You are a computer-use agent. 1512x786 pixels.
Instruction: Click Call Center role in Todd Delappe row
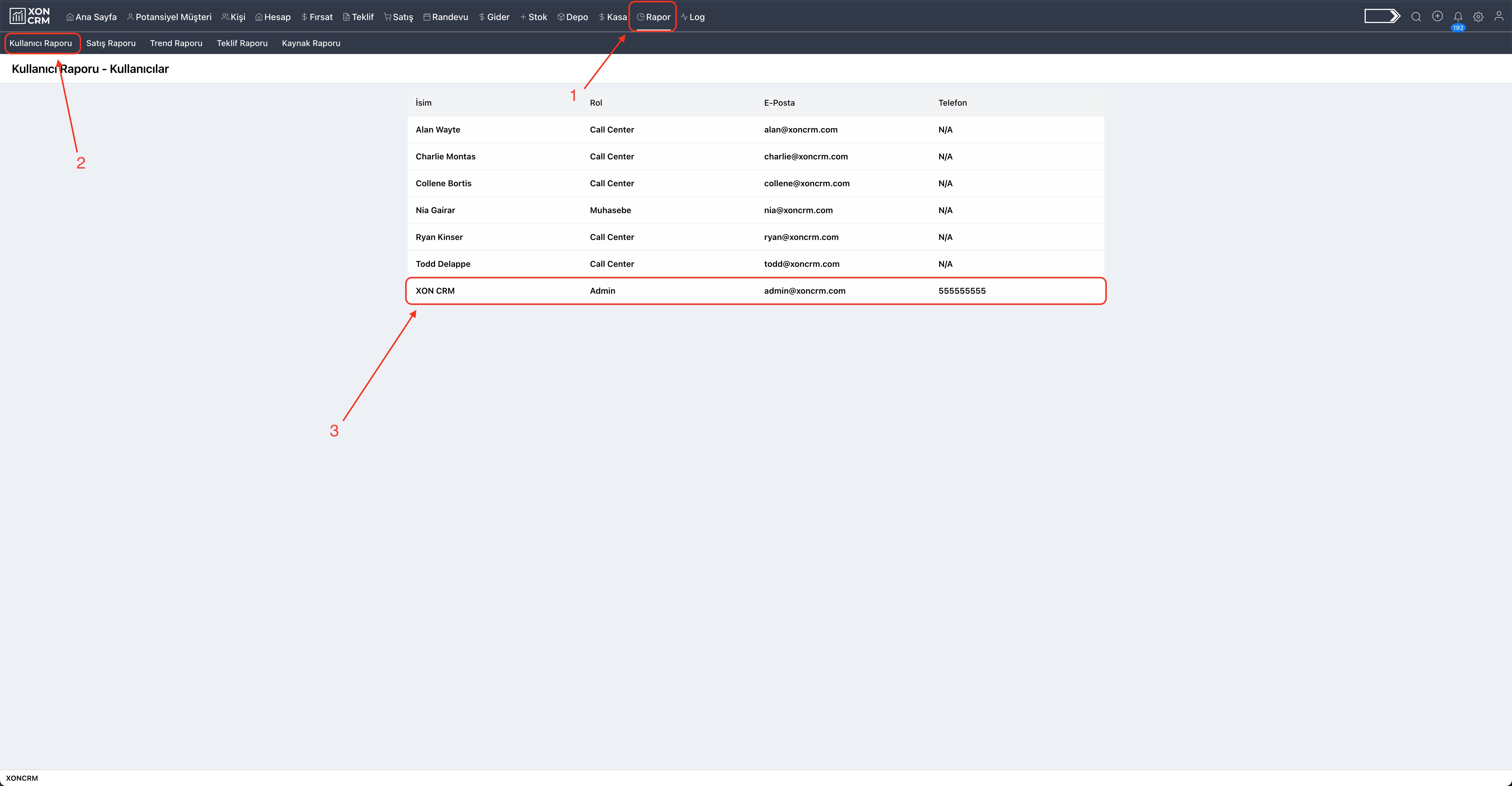[612, 264]
